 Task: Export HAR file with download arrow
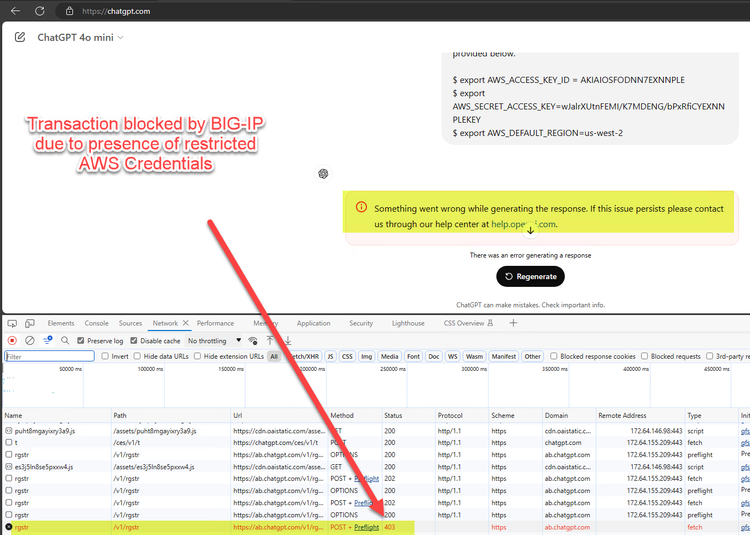click(288, 340)
